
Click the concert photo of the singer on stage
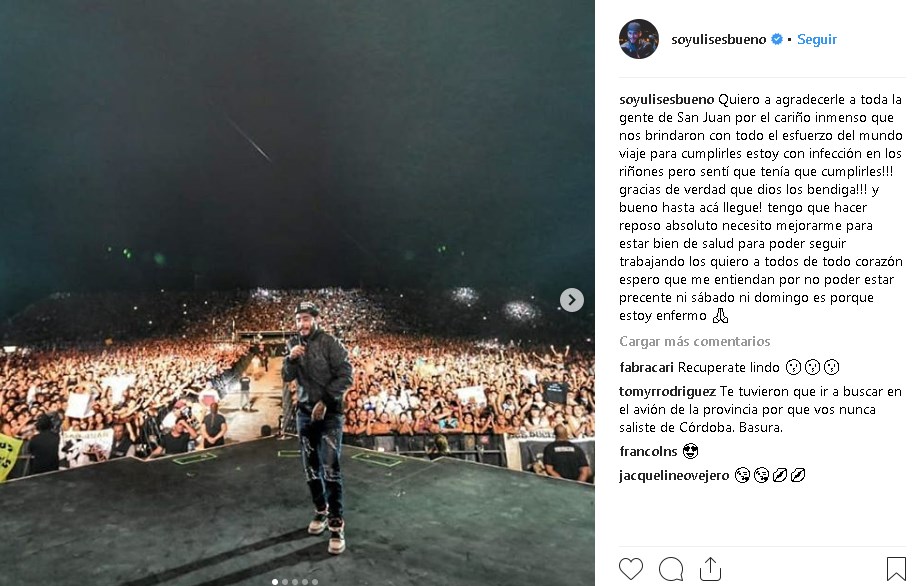tap(297, 293)
